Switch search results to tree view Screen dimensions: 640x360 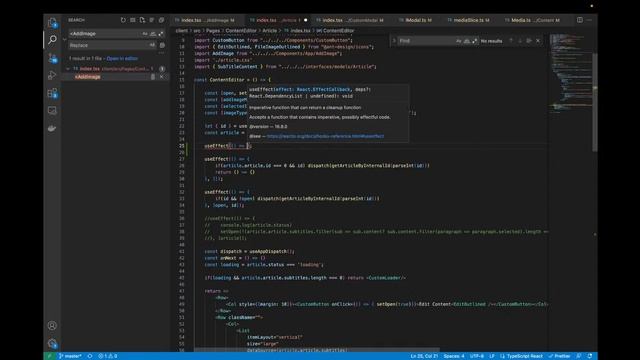coord(152,20)
